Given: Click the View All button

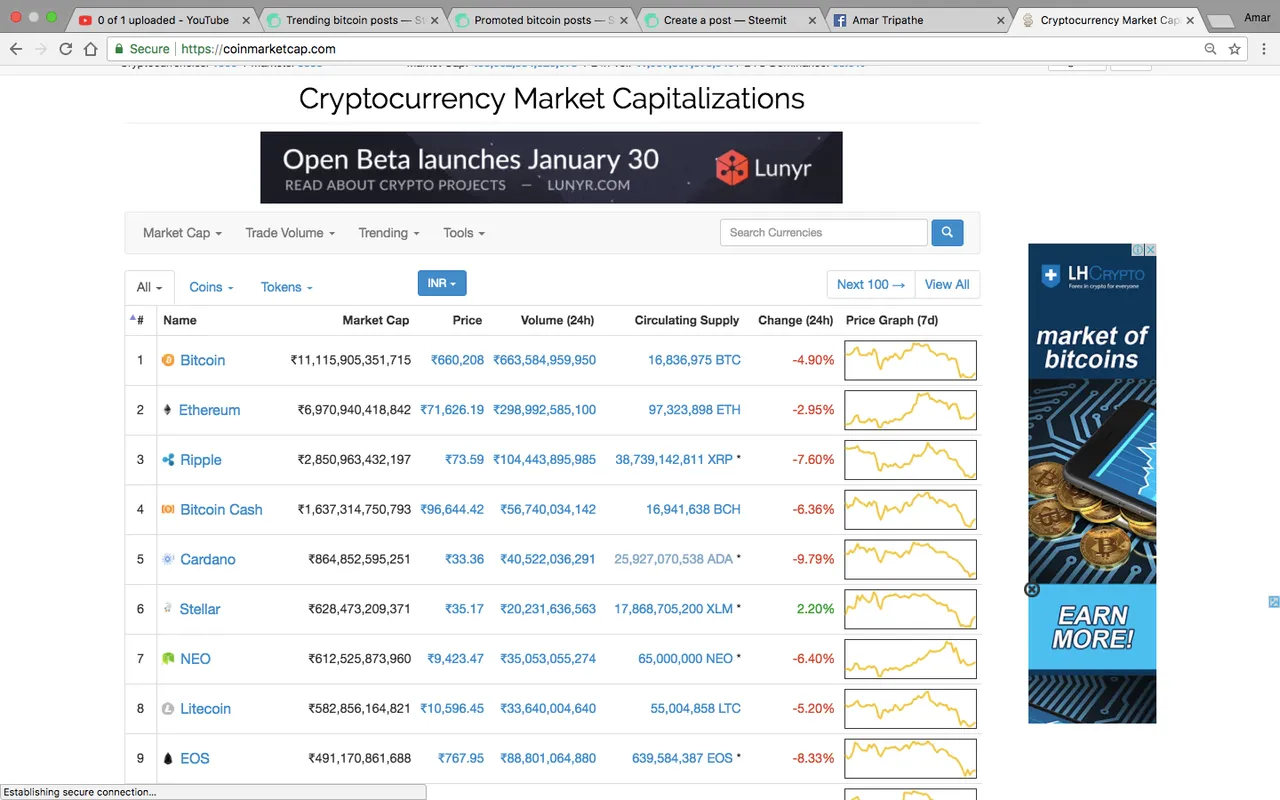Looking at the screenshot, I should [x=947, y=285].
